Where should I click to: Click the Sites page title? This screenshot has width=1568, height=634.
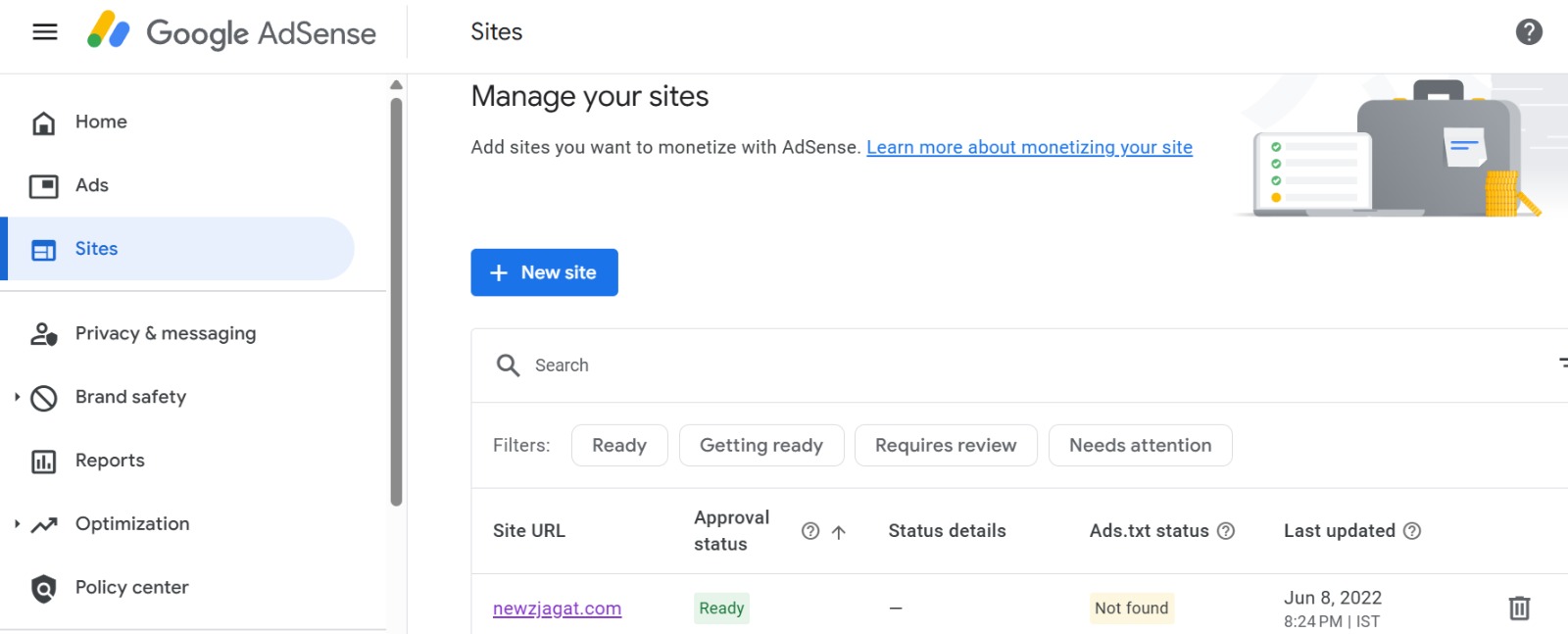[x=497, y=32]
